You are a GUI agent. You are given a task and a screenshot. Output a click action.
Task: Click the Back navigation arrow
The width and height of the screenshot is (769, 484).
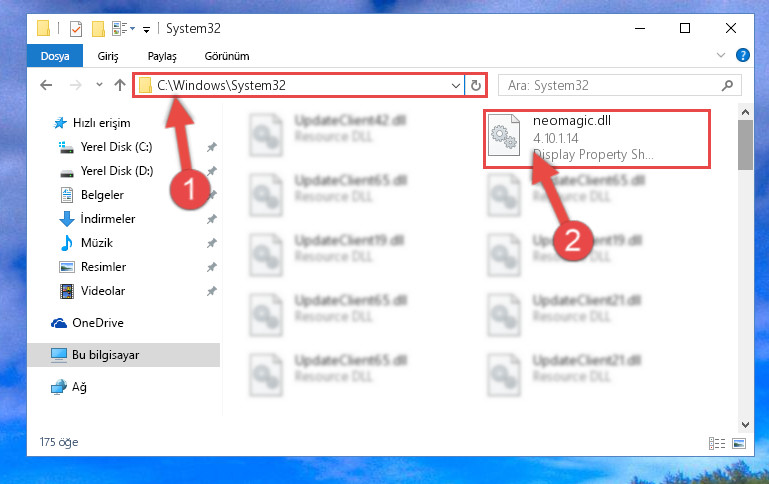46,85
